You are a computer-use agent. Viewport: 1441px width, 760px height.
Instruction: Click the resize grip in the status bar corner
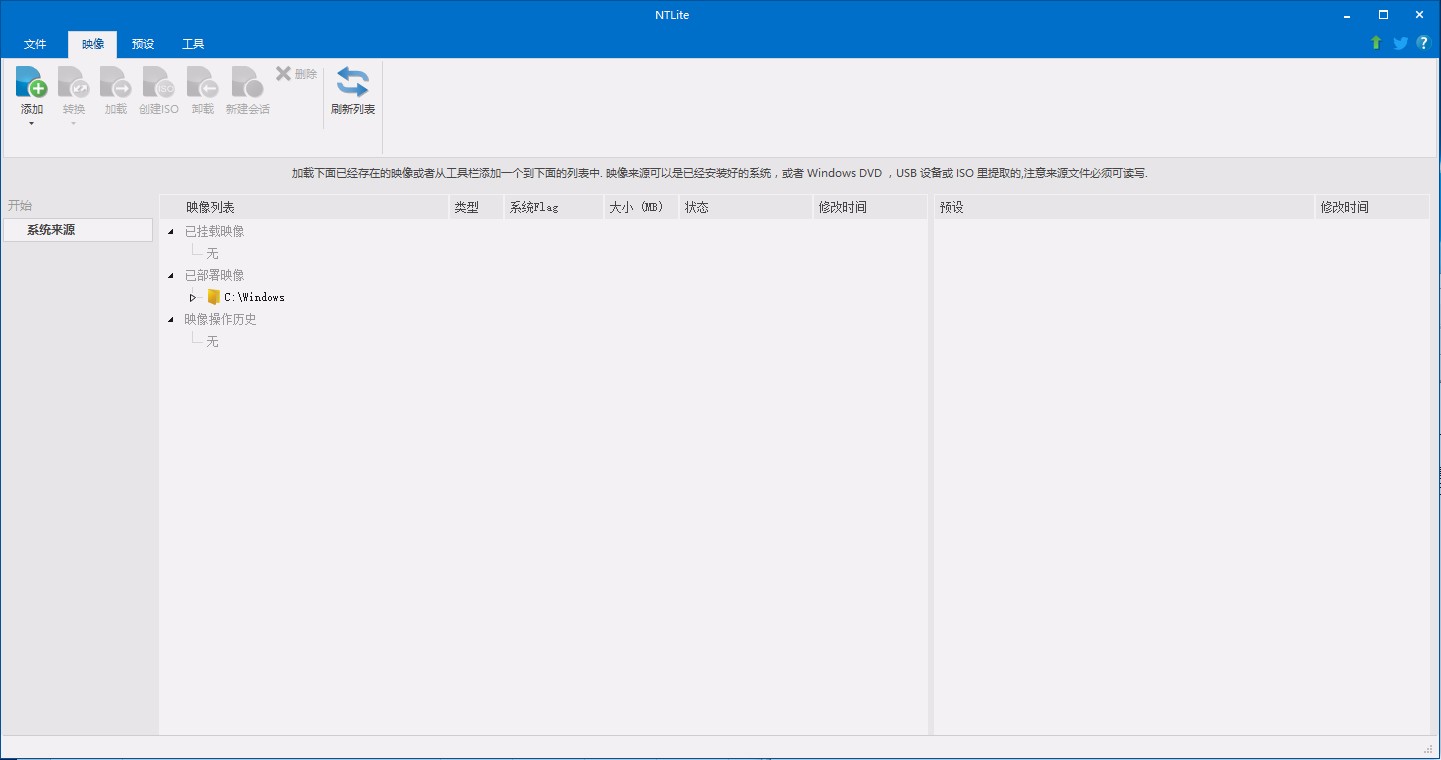(1428, 749)
